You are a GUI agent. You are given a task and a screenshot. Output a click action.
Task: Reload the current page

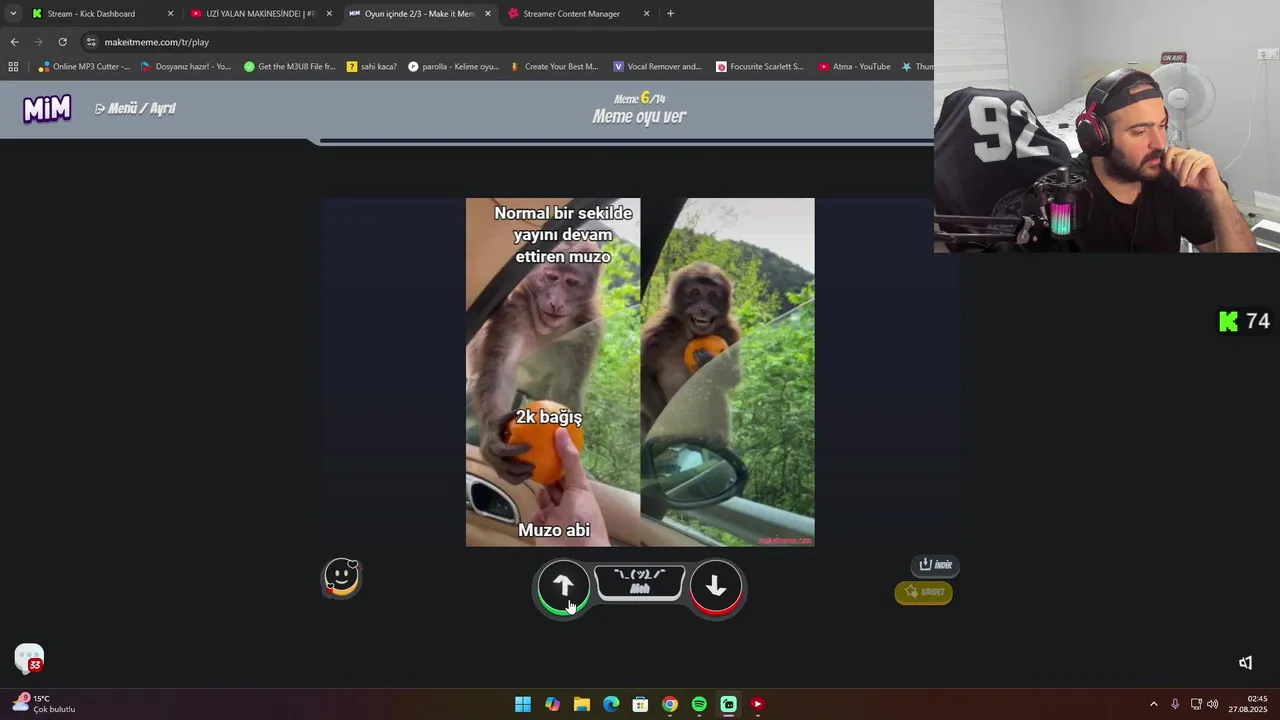62,42
